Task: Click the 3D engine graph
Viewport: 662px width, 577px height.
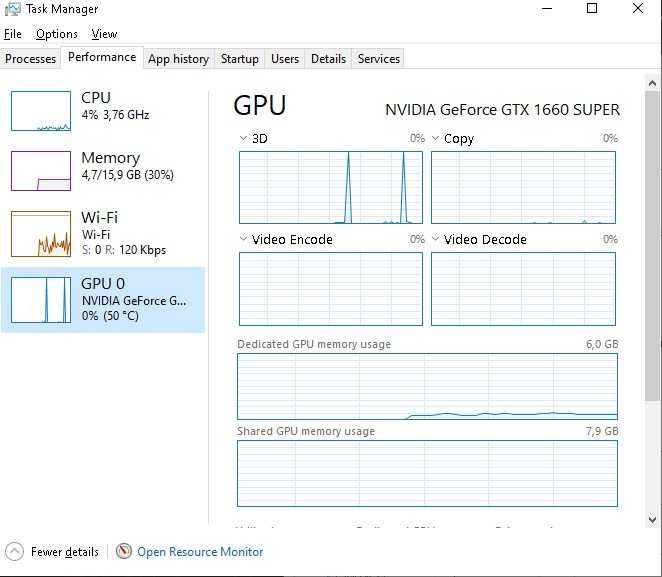Action: click(331, 187)
